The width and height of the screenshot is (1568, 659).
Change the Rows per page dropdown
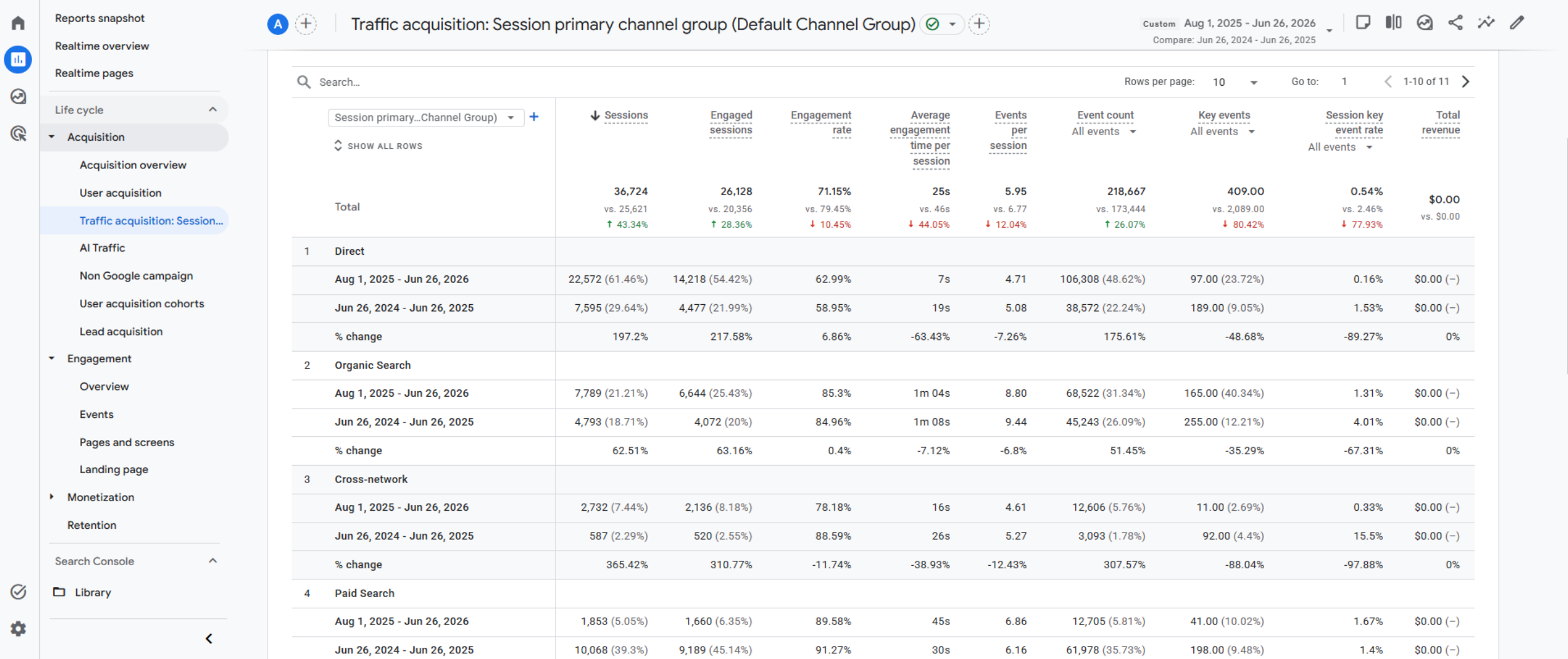(1235, 82)
